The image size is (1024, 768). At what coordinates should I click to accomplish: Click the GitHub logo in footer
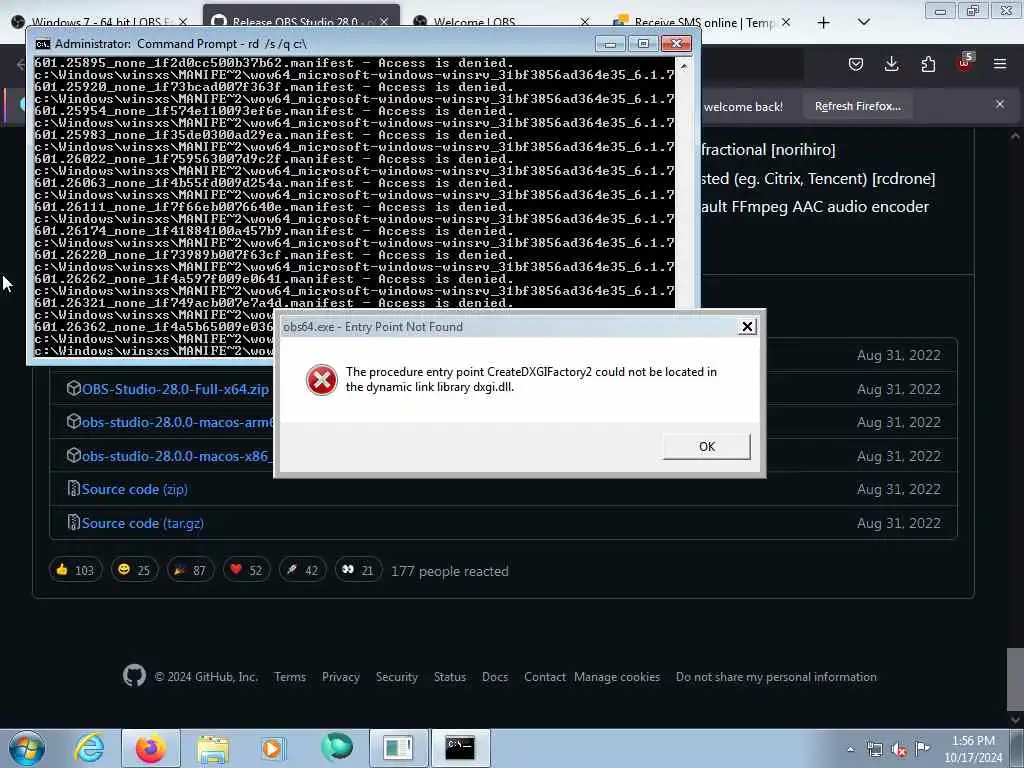point(135,676)
